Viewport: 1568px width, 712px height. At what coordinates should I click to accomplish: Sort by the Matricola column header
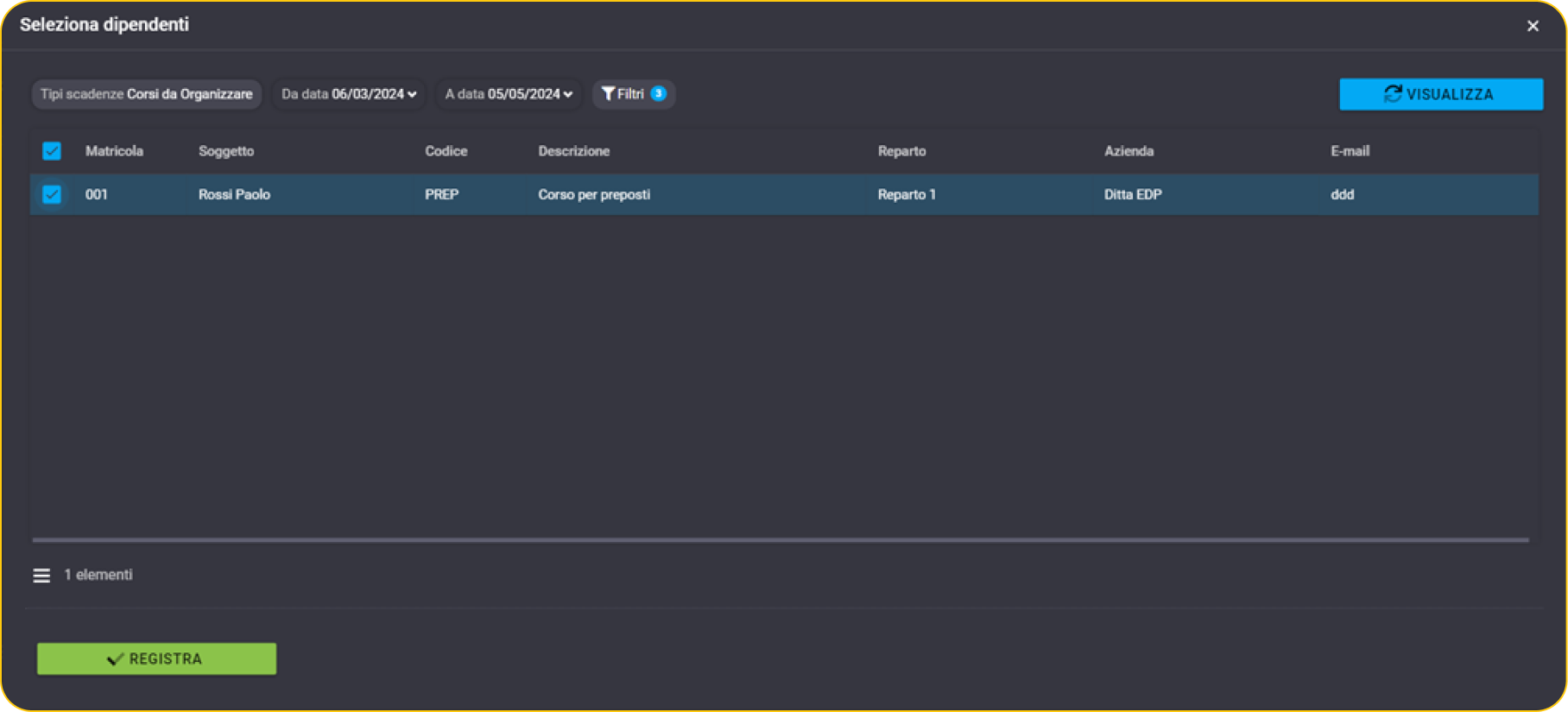(114, 151)
